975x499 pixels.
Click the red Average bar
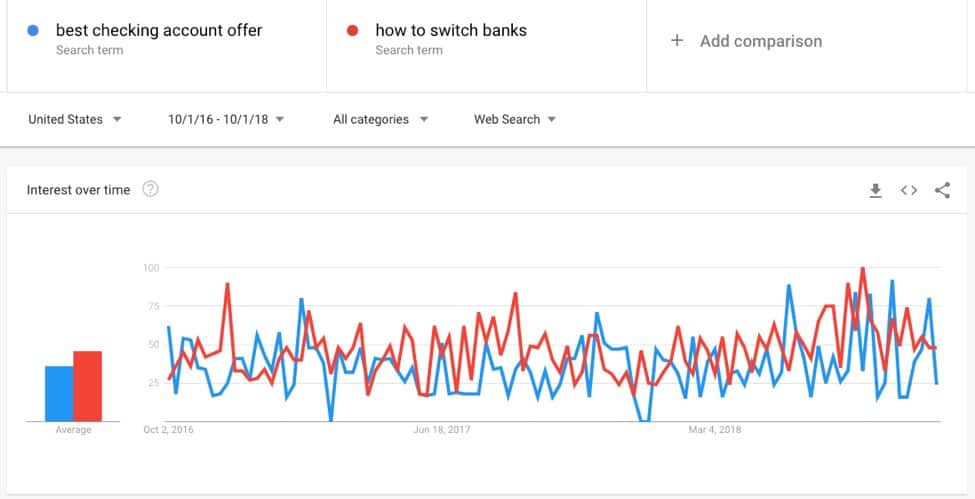tap(88, 386)
